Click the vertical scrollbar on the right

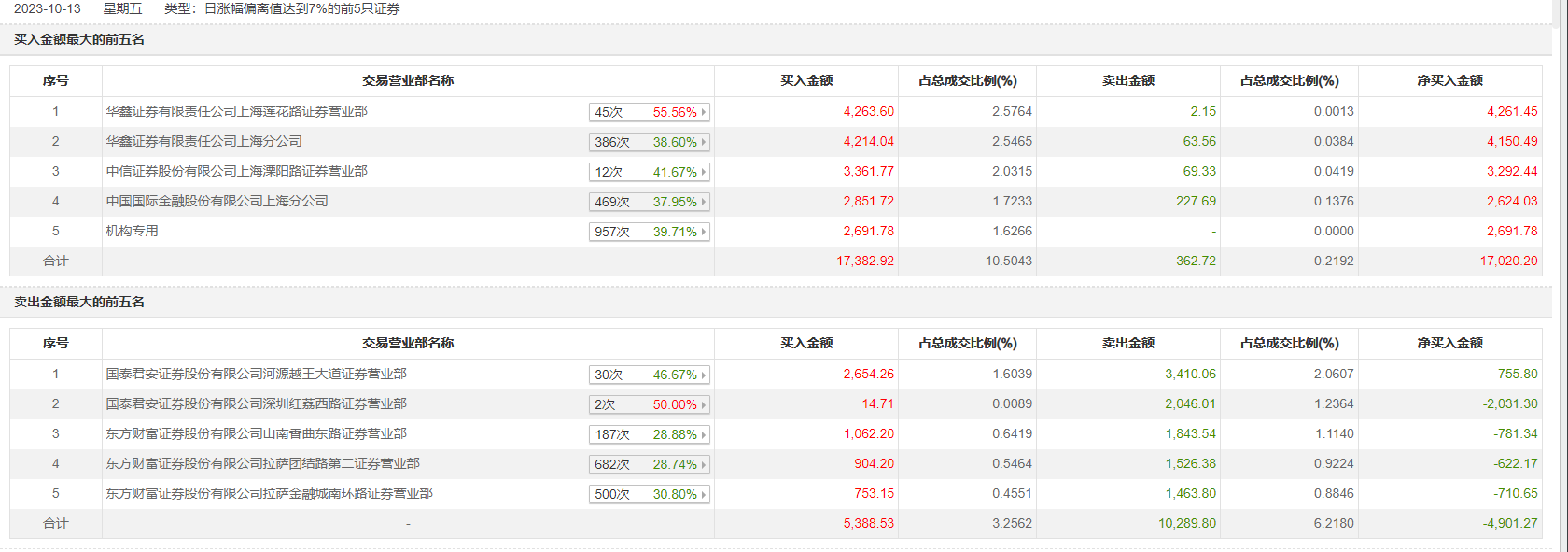coord(1561,280)
